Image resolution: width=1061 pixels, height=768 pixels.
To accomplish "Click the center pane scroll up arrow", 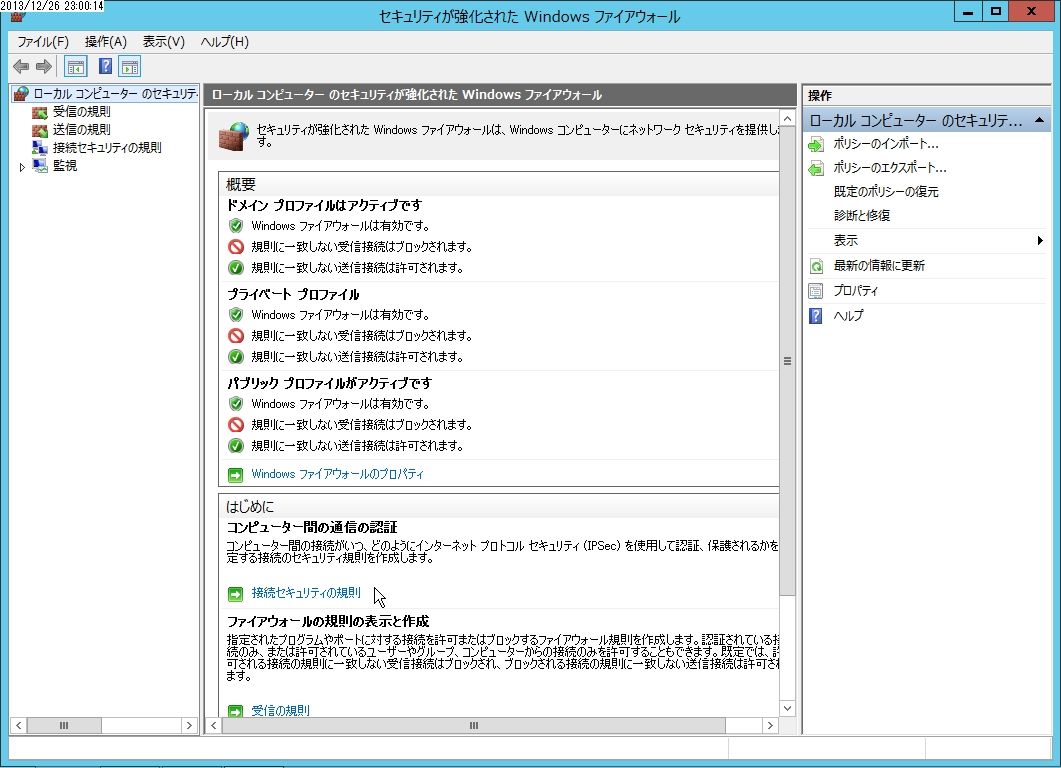I will [787, 118].
